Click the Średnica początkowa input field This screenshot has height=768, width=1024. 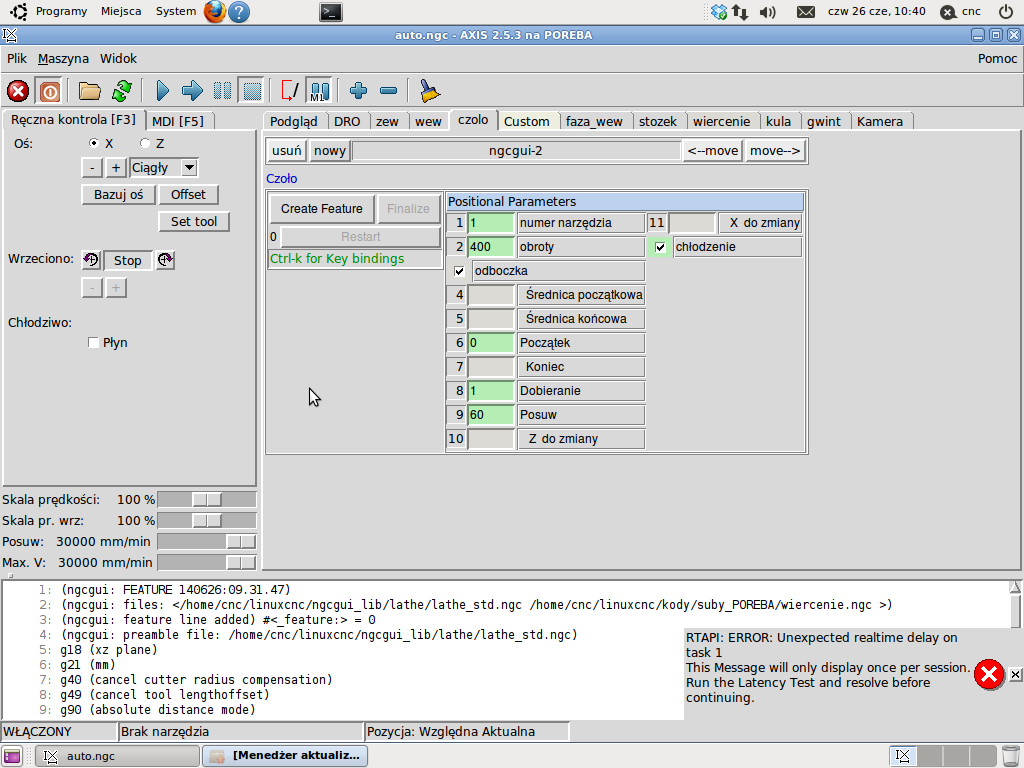pyautogui.click(x=491, y=295)
